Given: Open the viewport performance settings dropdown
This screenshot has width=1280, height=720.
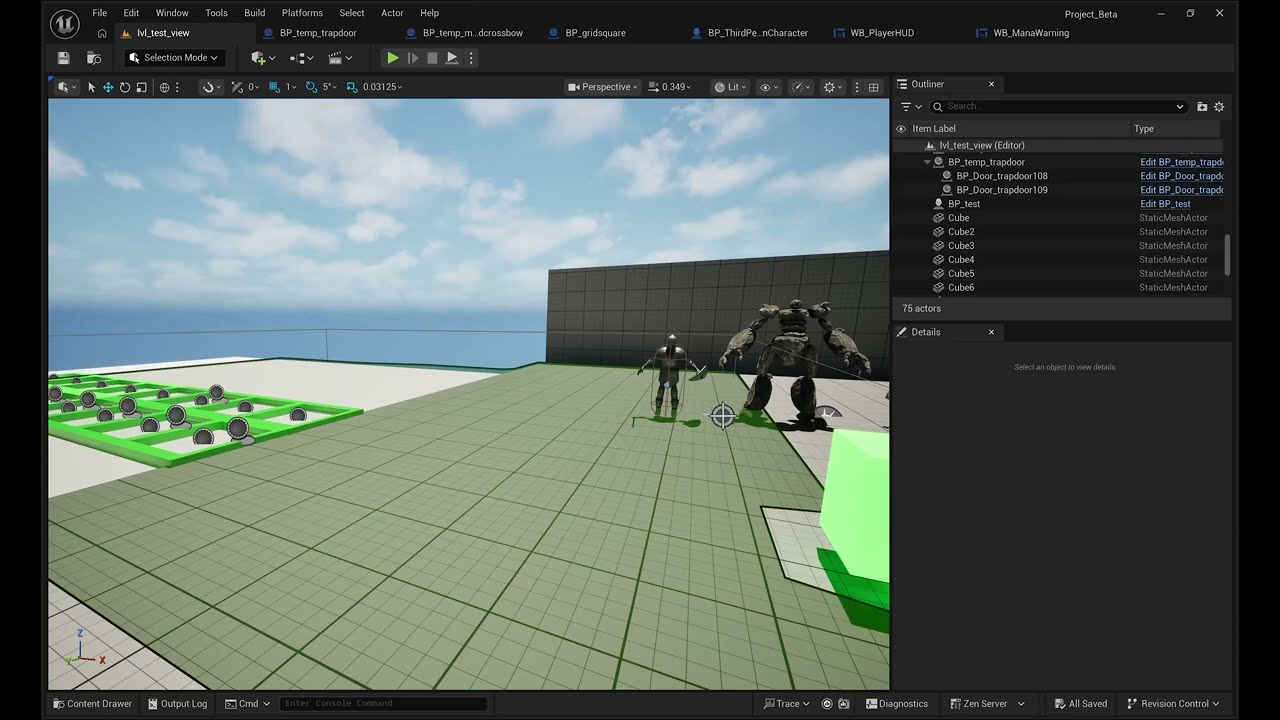Looking at the screenshot, I should [801, 87].
